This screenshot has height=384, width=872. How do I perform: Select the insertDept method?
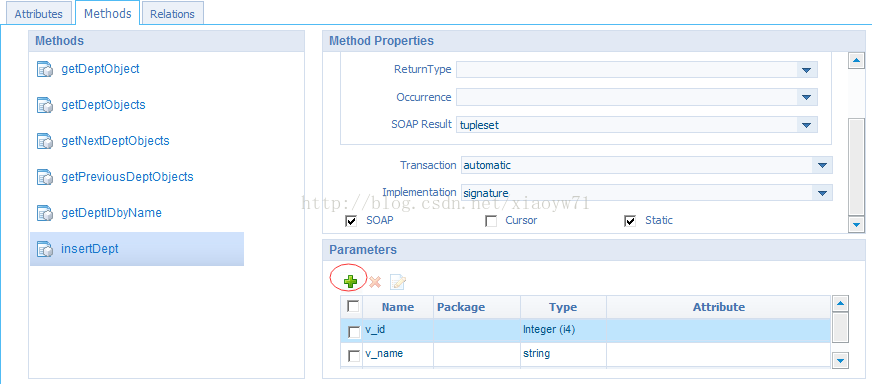coord(137,249)
